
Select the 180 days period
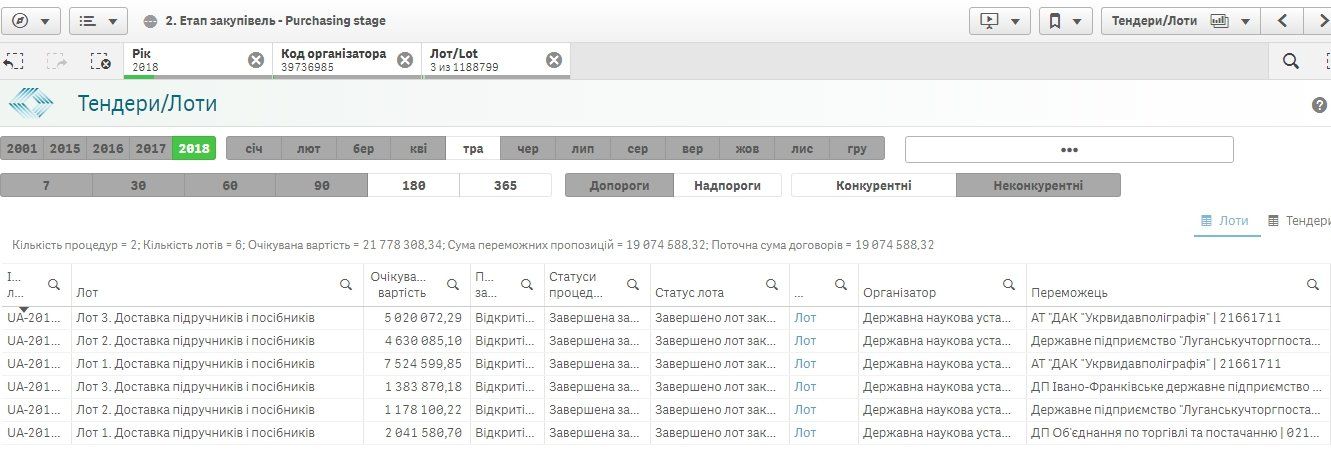414,185
